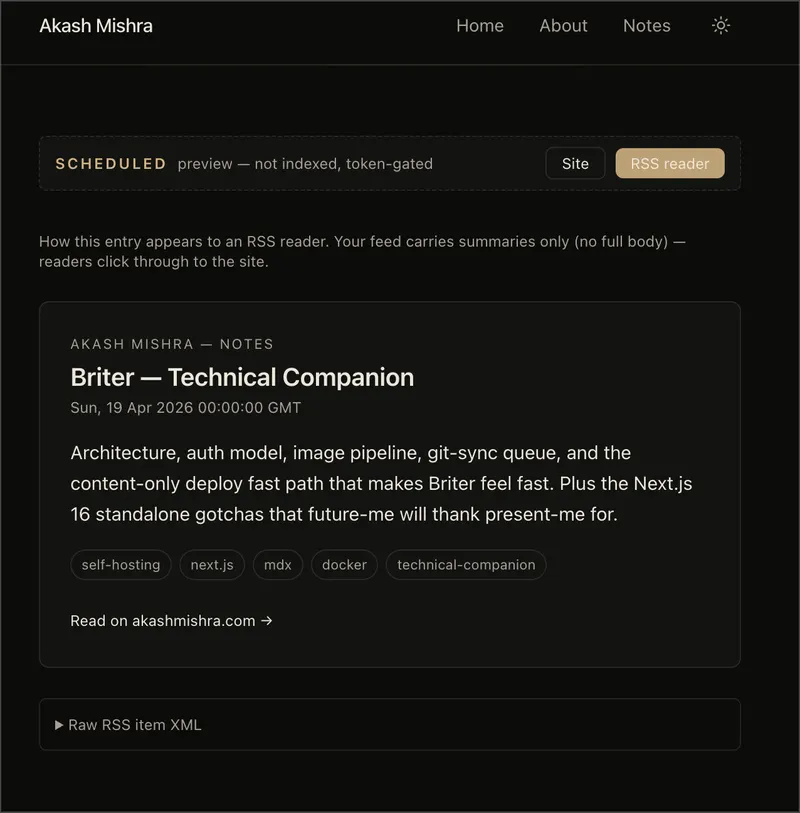Click the post title Briter — Technical Companion
This screenshot has height=813, width=800.
tap(241, 378)
